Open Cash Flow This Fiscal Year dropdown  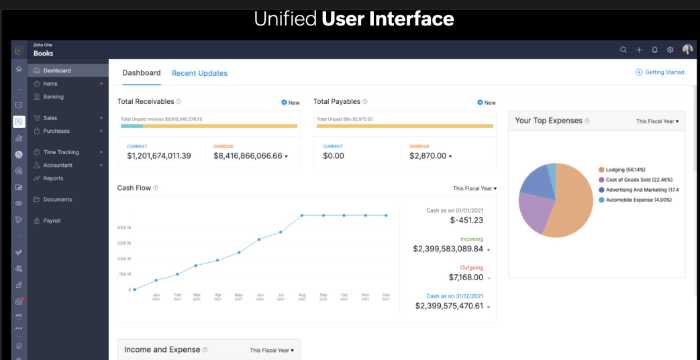pos(475,188)
